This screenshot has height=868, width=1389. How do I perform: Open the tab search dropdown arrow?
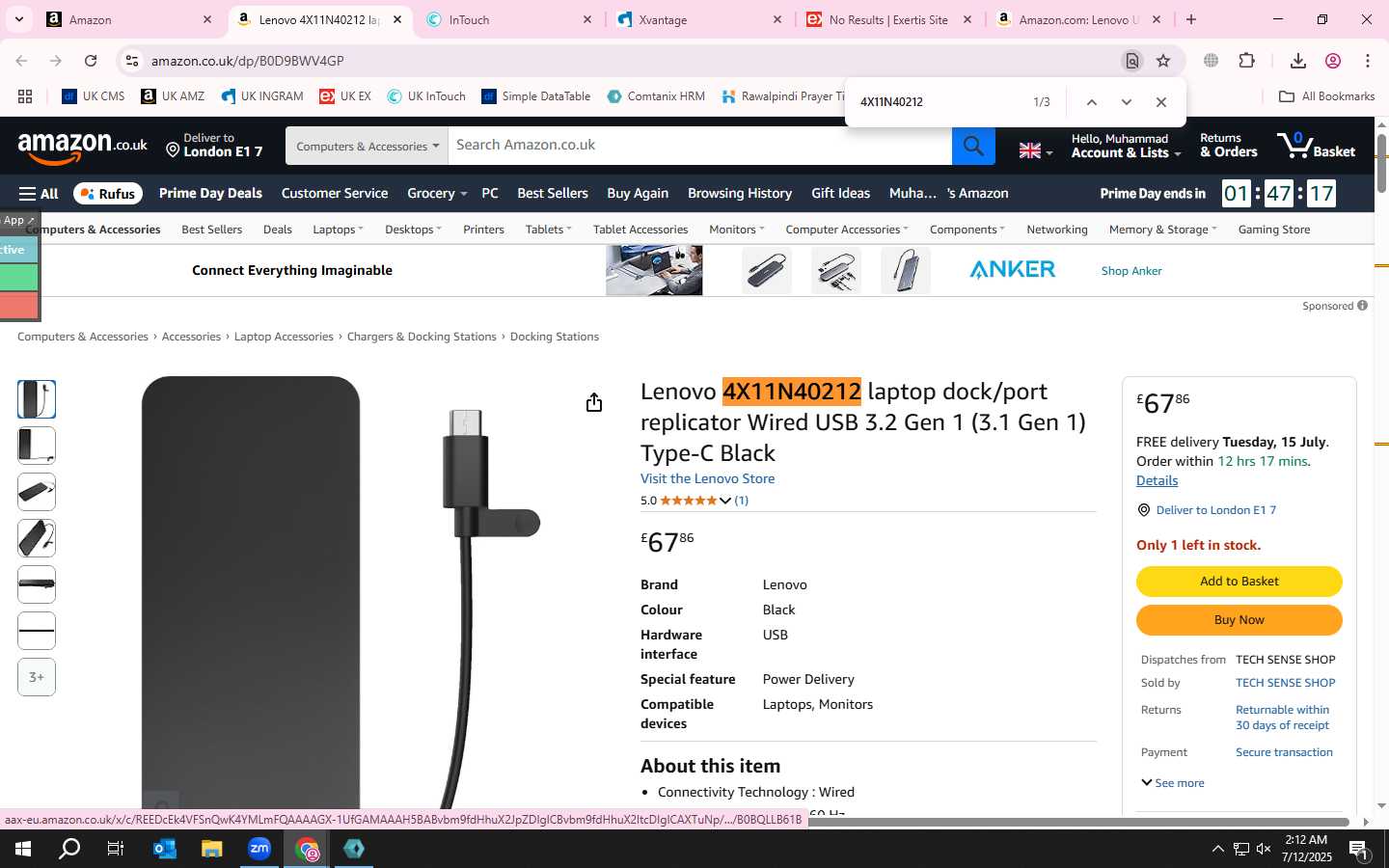[18, 19]
